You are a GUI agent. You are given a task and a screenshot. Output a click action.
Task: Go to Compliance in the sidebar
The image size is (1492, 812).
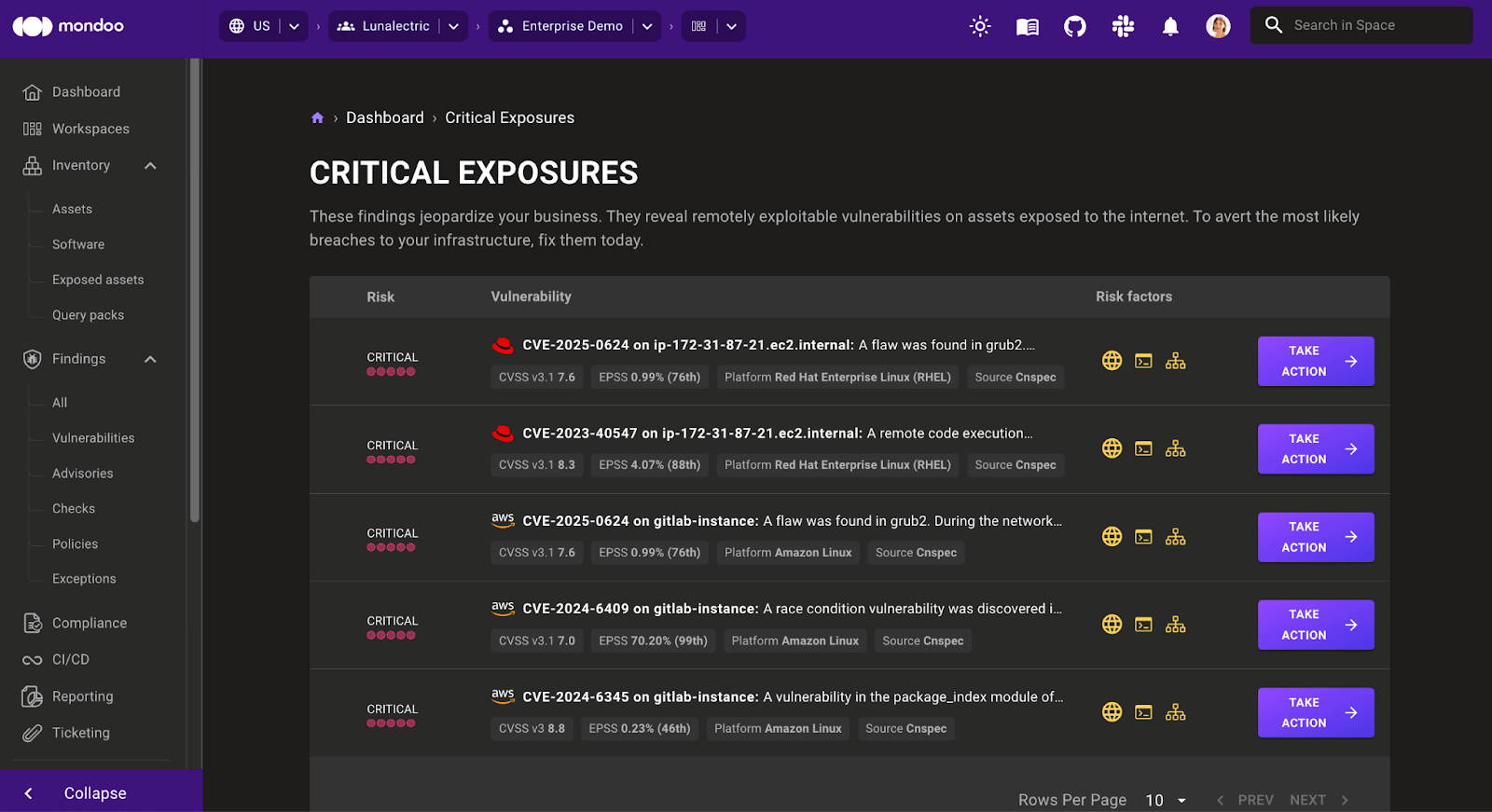tap(90, 623)
